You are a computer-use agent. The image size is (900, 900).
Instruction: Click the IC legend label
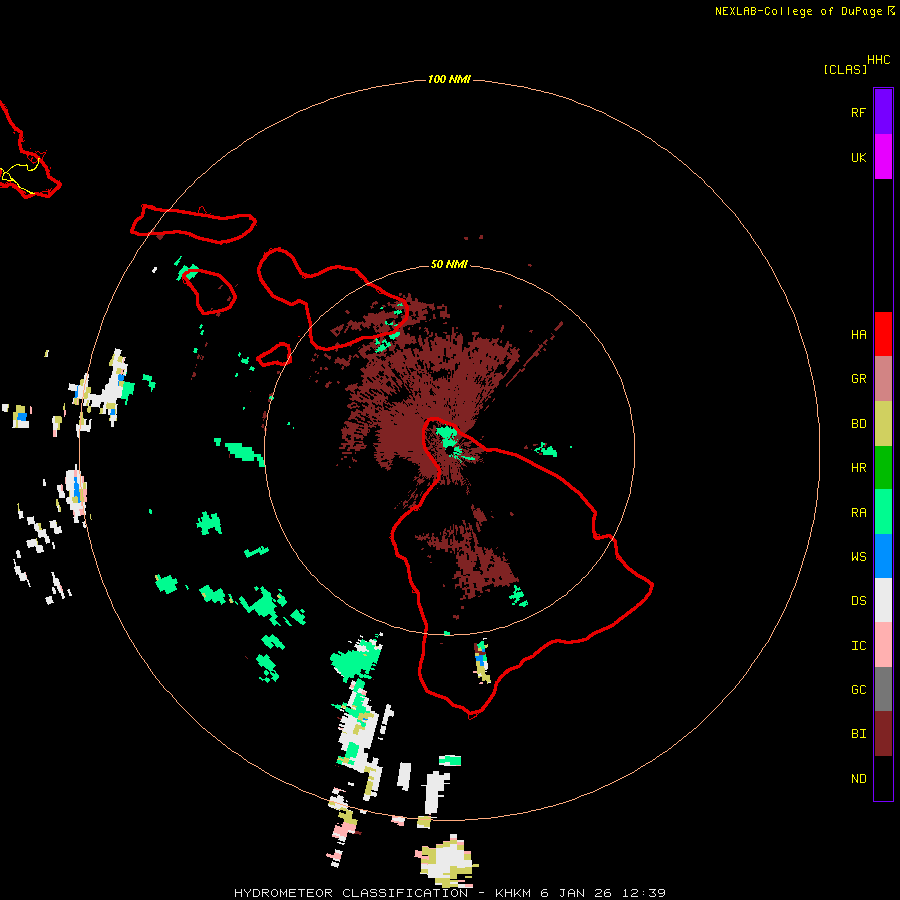tap(858, 646)
